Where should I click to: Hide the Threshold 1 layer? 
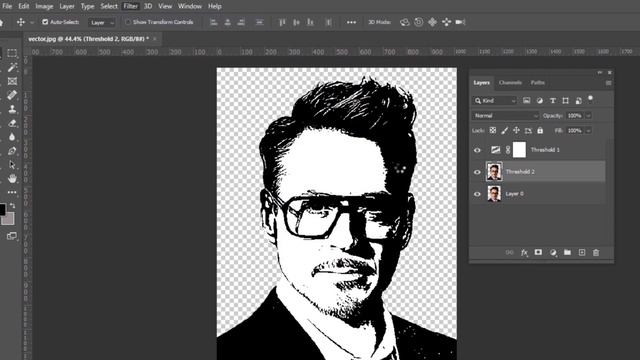(477, 150)
